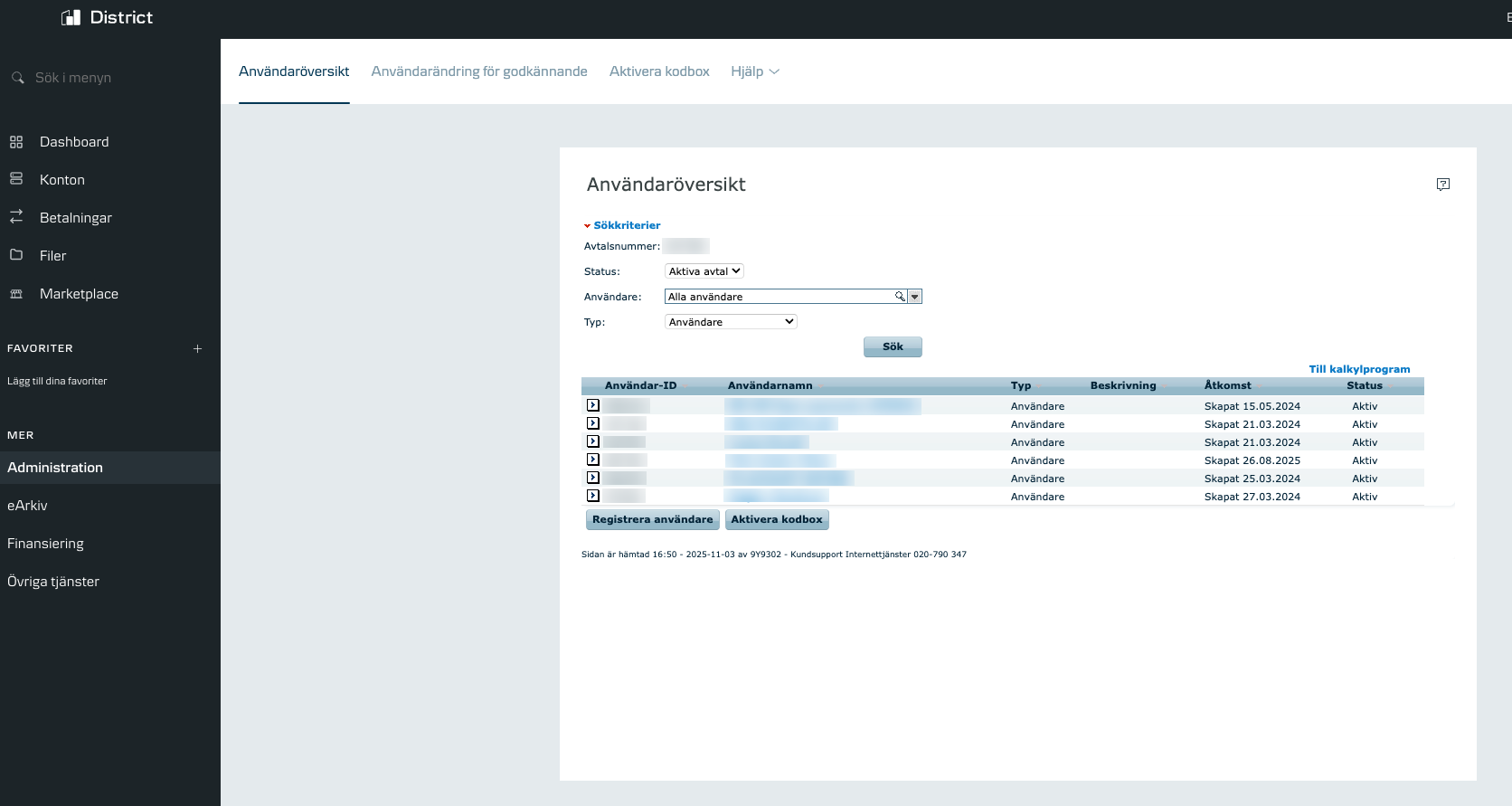
Task: Click the Skapat 27.03.2024 cell
Action: pos(1252,497)
